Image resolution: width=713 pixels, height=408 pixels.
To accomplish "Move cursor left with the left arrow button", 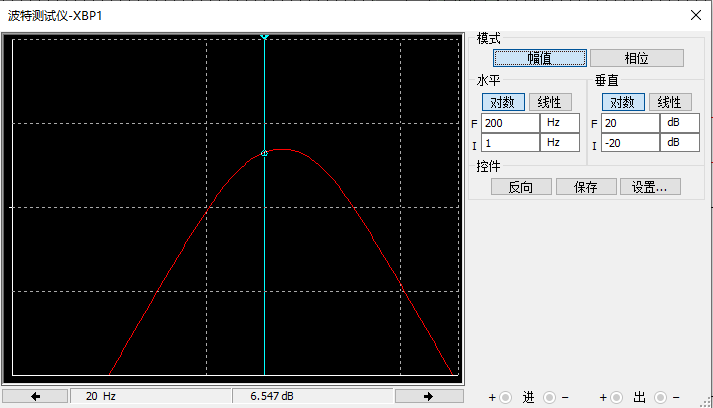I will point(35,396).
